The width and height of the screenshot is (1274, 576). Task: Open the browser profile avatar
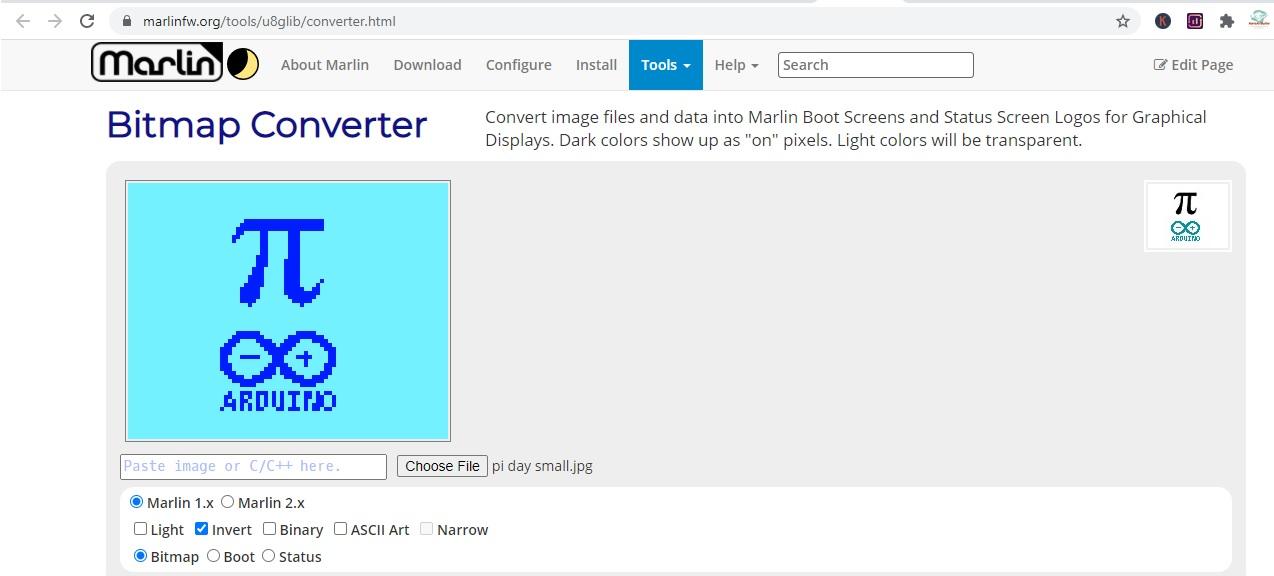point(1258,20)
